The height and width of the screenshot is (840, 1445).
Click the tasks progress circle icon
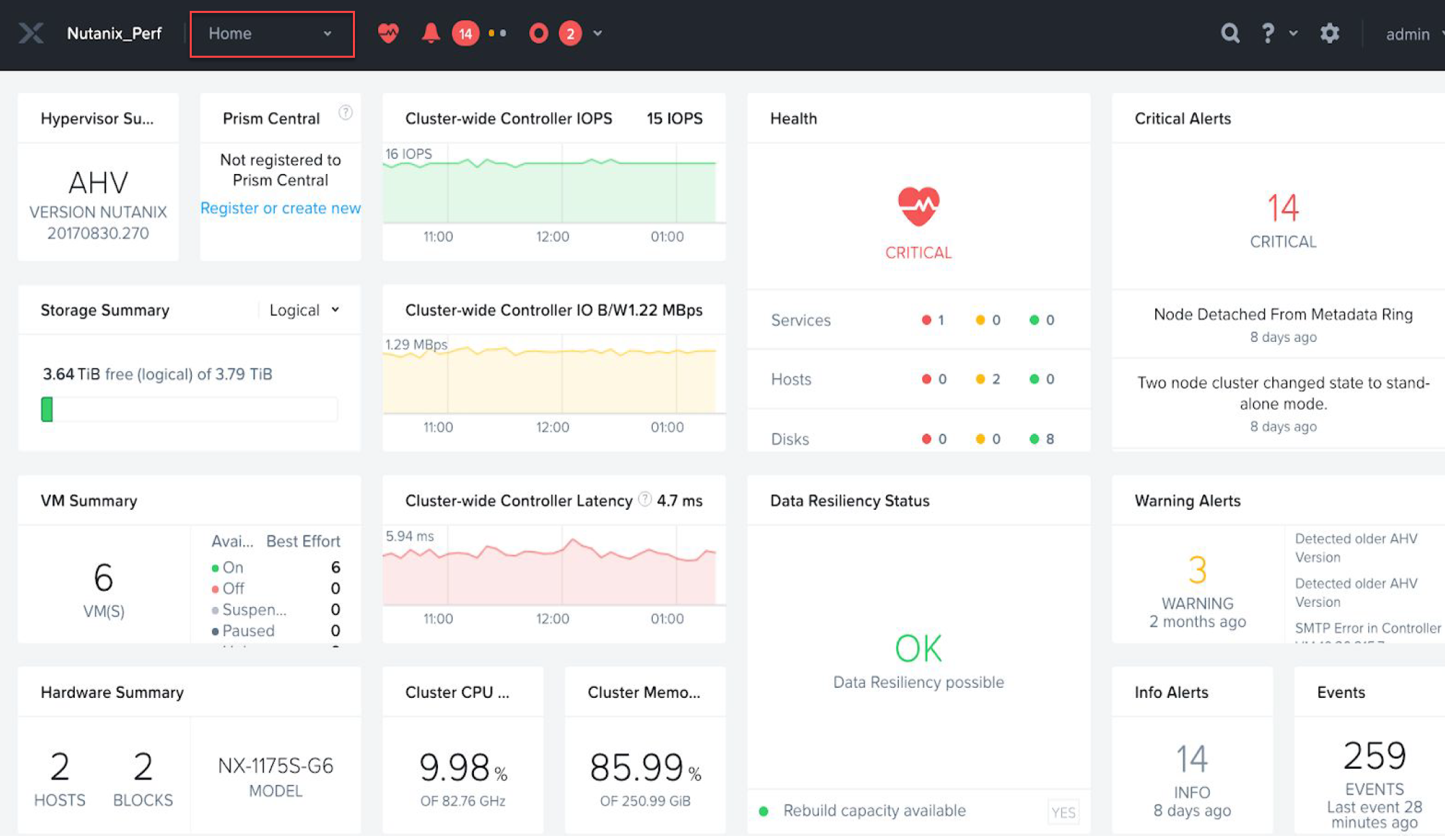[538, 33]
